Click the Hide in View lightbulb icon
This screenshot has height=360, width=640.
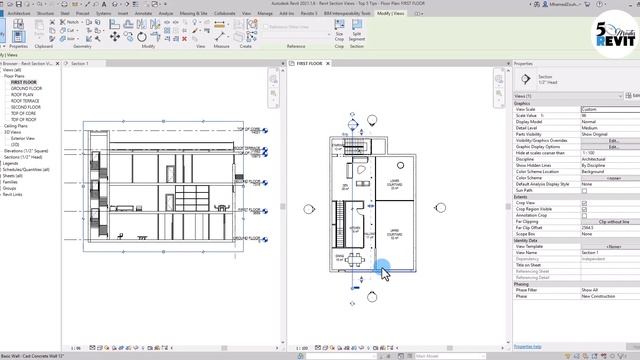[x=195, y=22]
